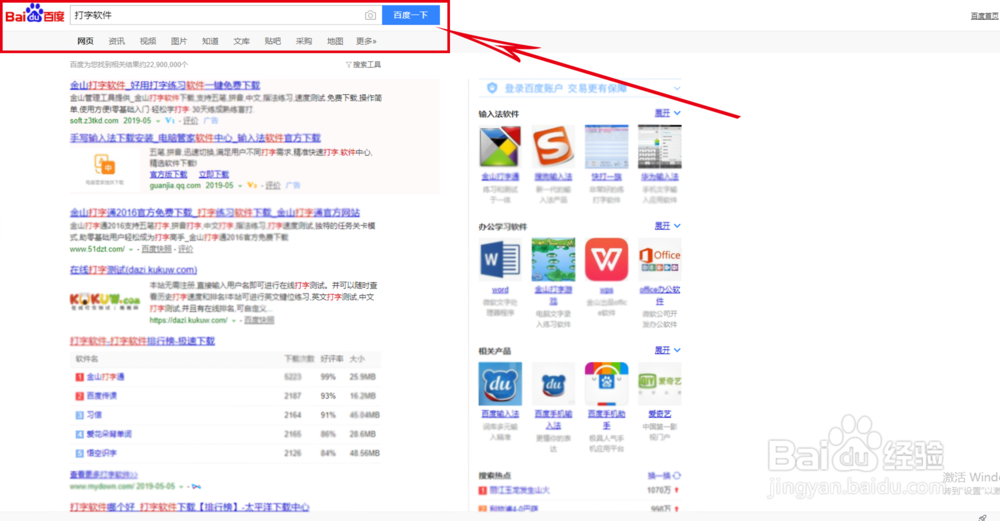Click the shield icon in login banner
The image size is (1000, 521).
point(492,88)
